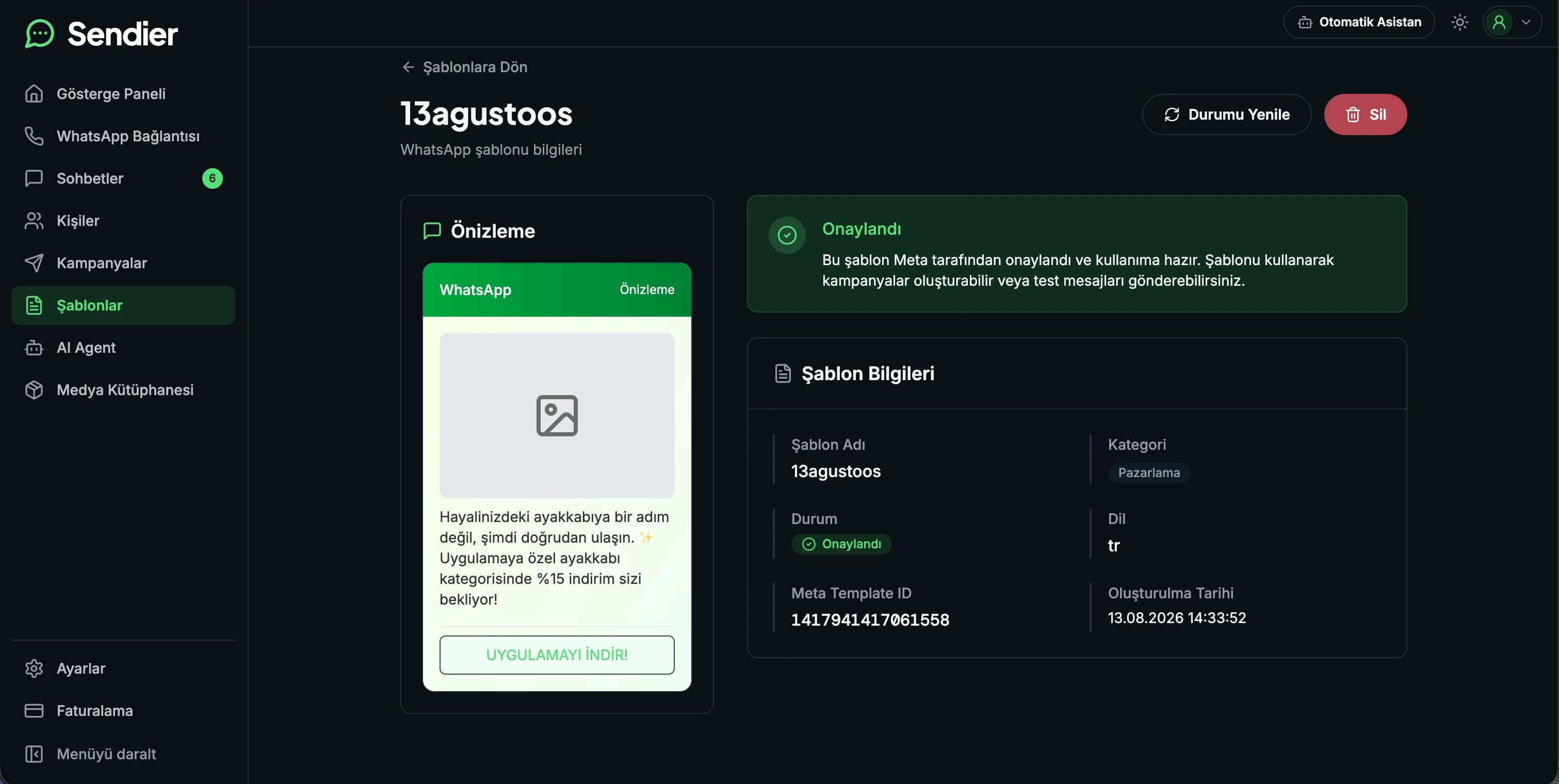Click the Önizleme chat icon in the card header

[432, 231]
